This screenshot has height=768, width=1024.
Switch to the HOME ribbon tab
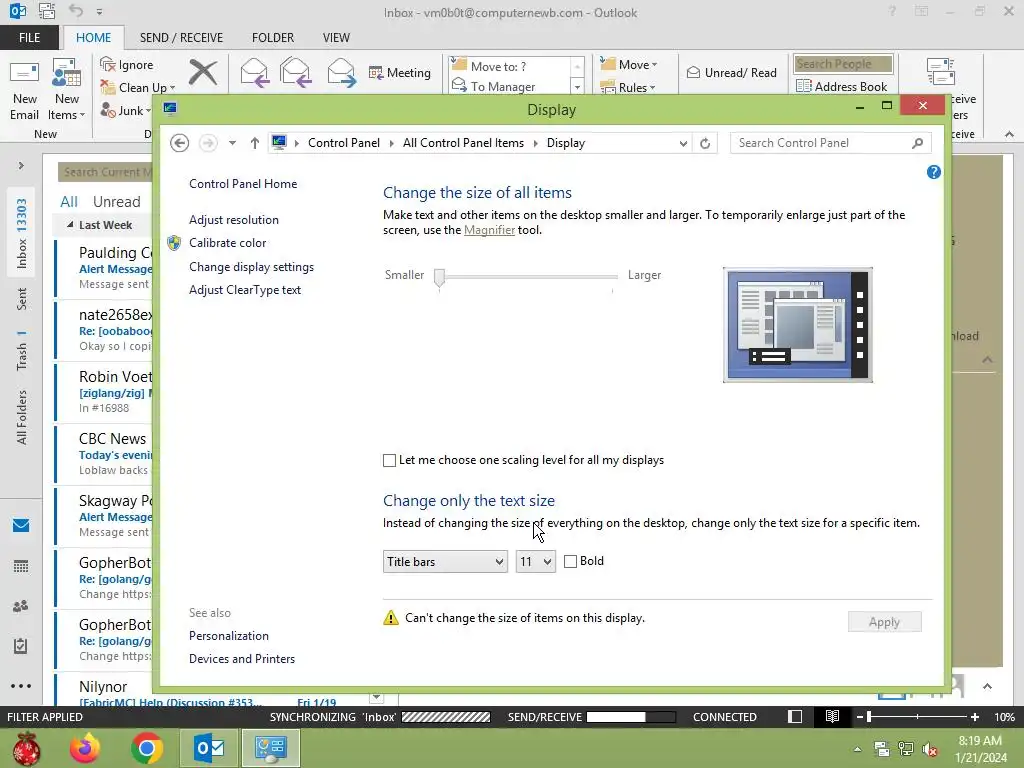[x=93, y=37]
